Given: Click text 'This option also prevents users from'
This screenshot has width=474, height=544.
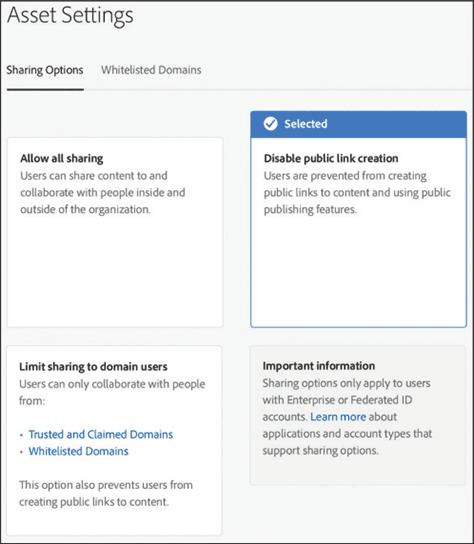Looking at the screenshot, I should [x=106, y=485].
